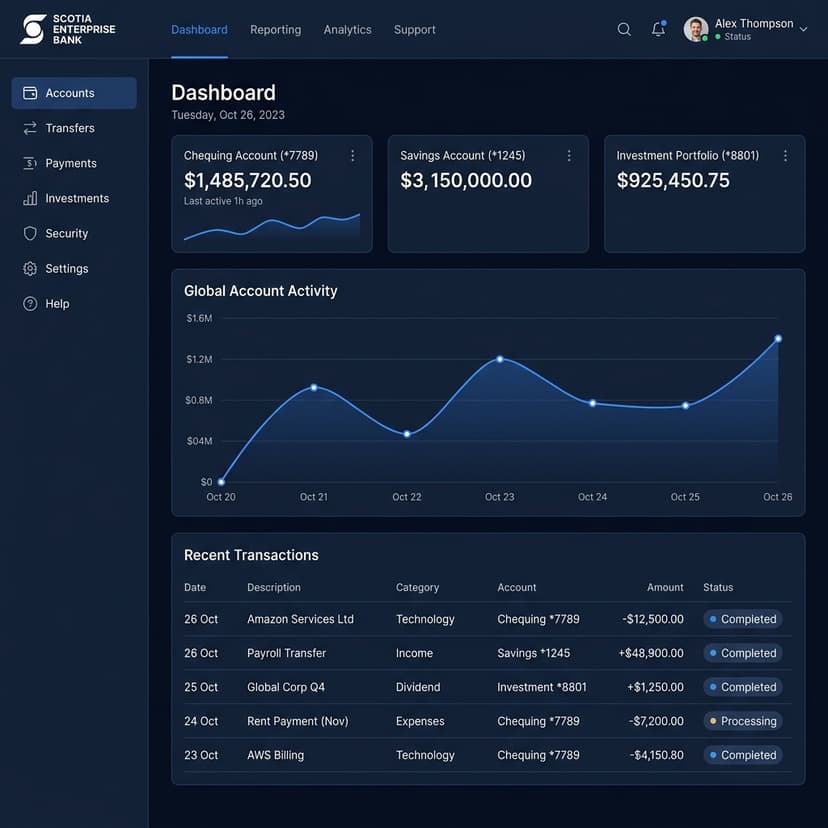Select Payments label in the sidebar

point(71,164)
